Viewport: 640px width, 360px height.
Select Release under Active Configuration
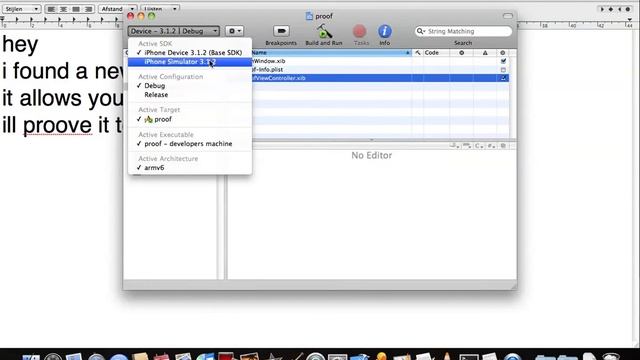(190, 95)
